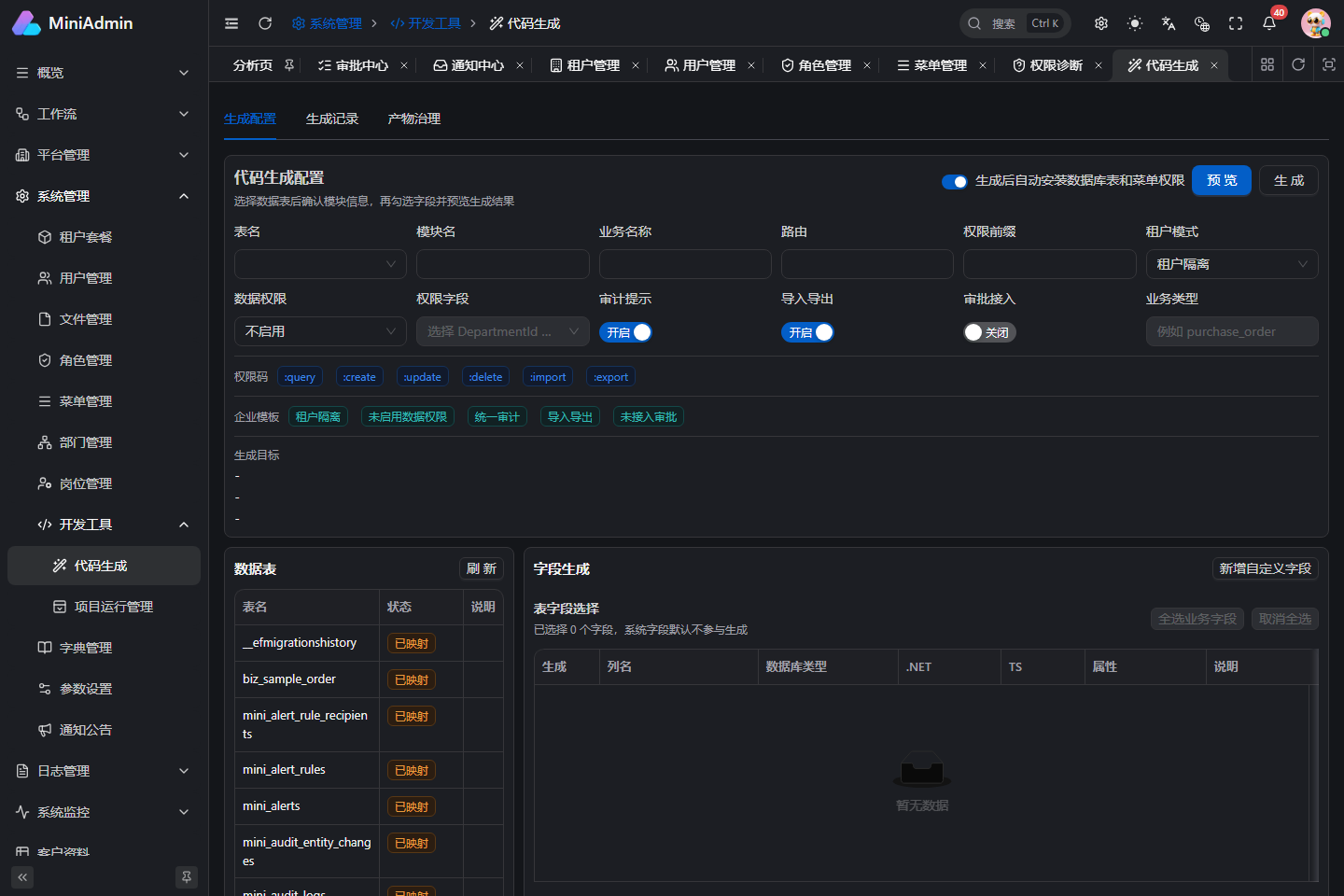Enable the 审批接入 switch
1344x896 pixels.
(989, 332)
